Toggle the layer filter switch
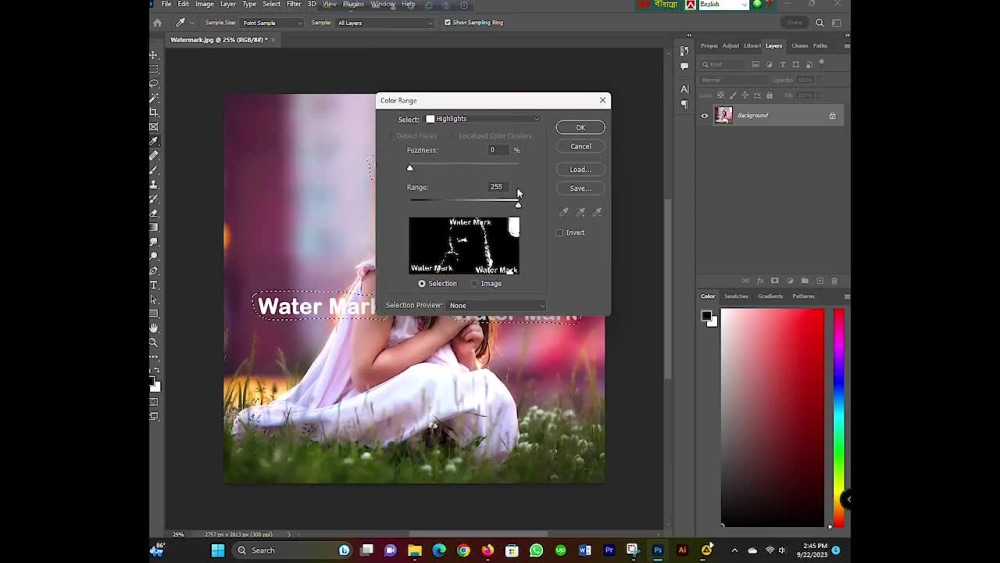 (821, 62)
